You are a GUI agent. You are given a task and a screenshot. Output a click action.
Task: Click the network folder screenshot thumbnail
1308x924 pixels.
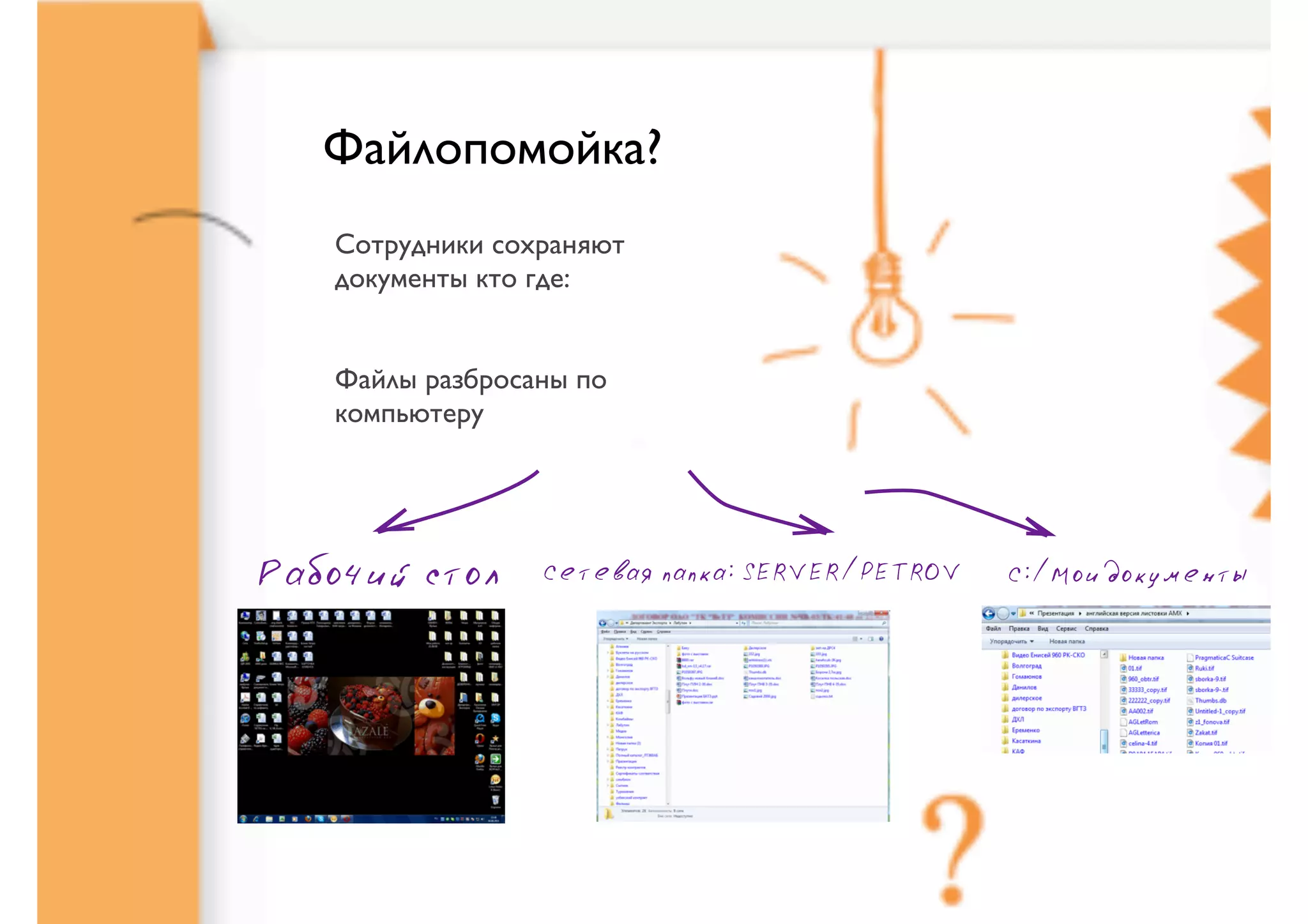[x=742, y=715]
